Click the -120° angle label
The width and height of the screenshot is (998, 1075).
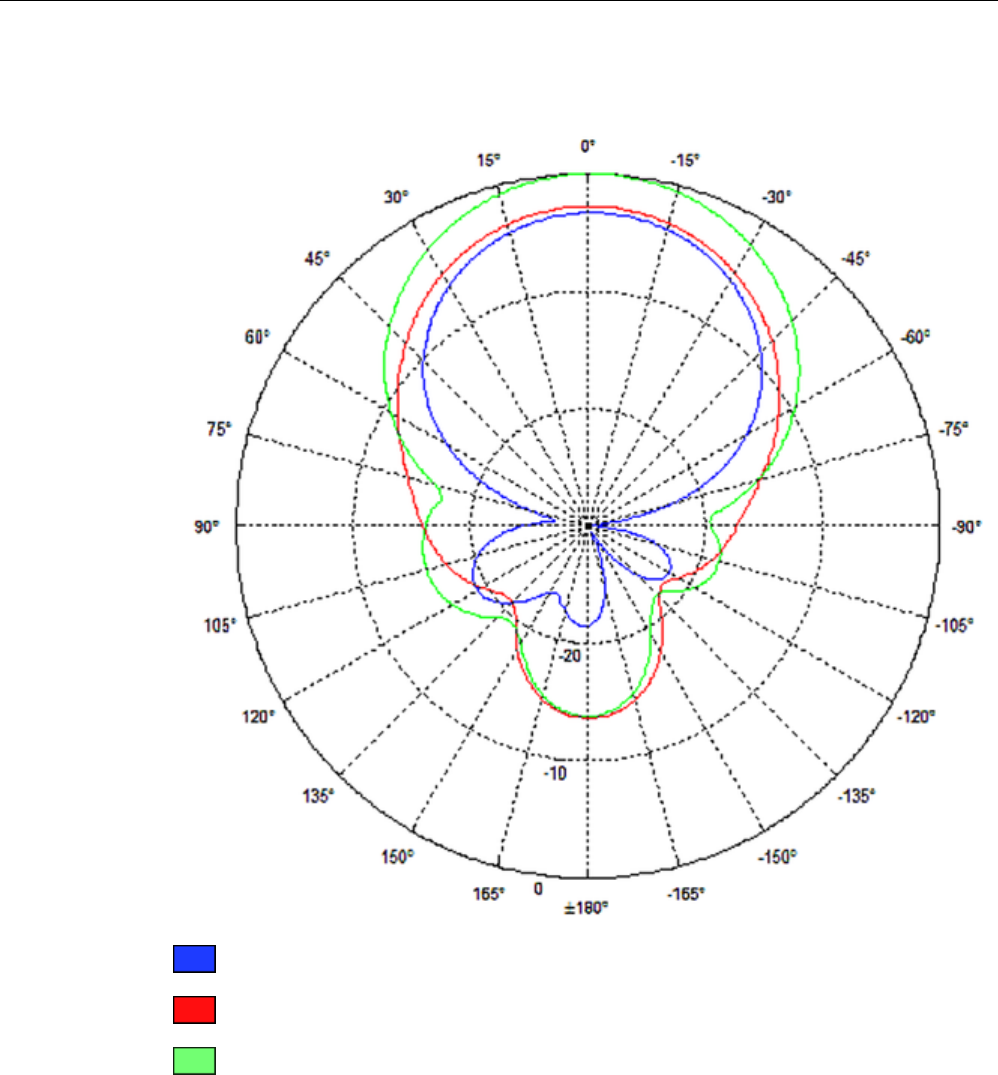916,717
